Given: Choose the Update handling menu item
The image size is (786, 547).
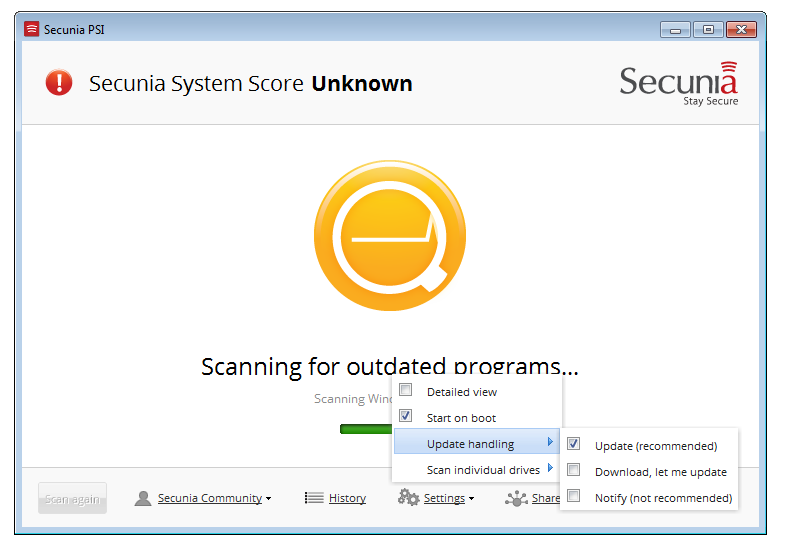Looking at the screenshot, I should pos(477,442).
